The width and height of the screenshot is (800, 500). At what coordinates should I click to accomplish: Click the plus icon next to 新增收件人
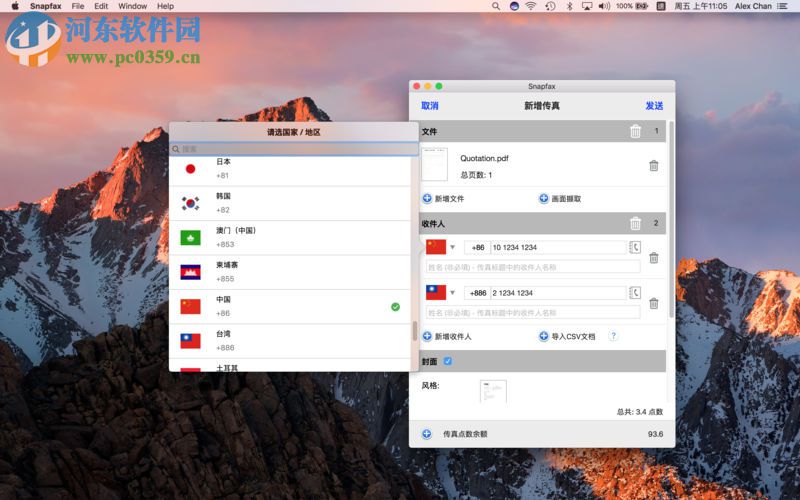tap(427, 336)
